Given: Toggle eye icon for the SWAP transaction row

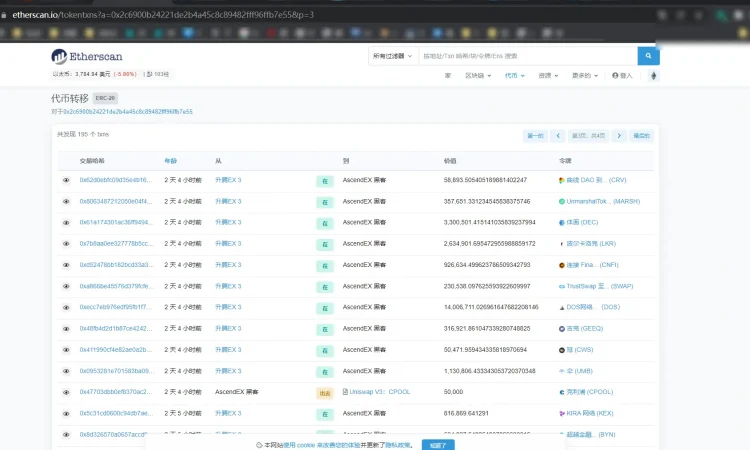Looking at the screenshot, I should [x=66, y=286].
